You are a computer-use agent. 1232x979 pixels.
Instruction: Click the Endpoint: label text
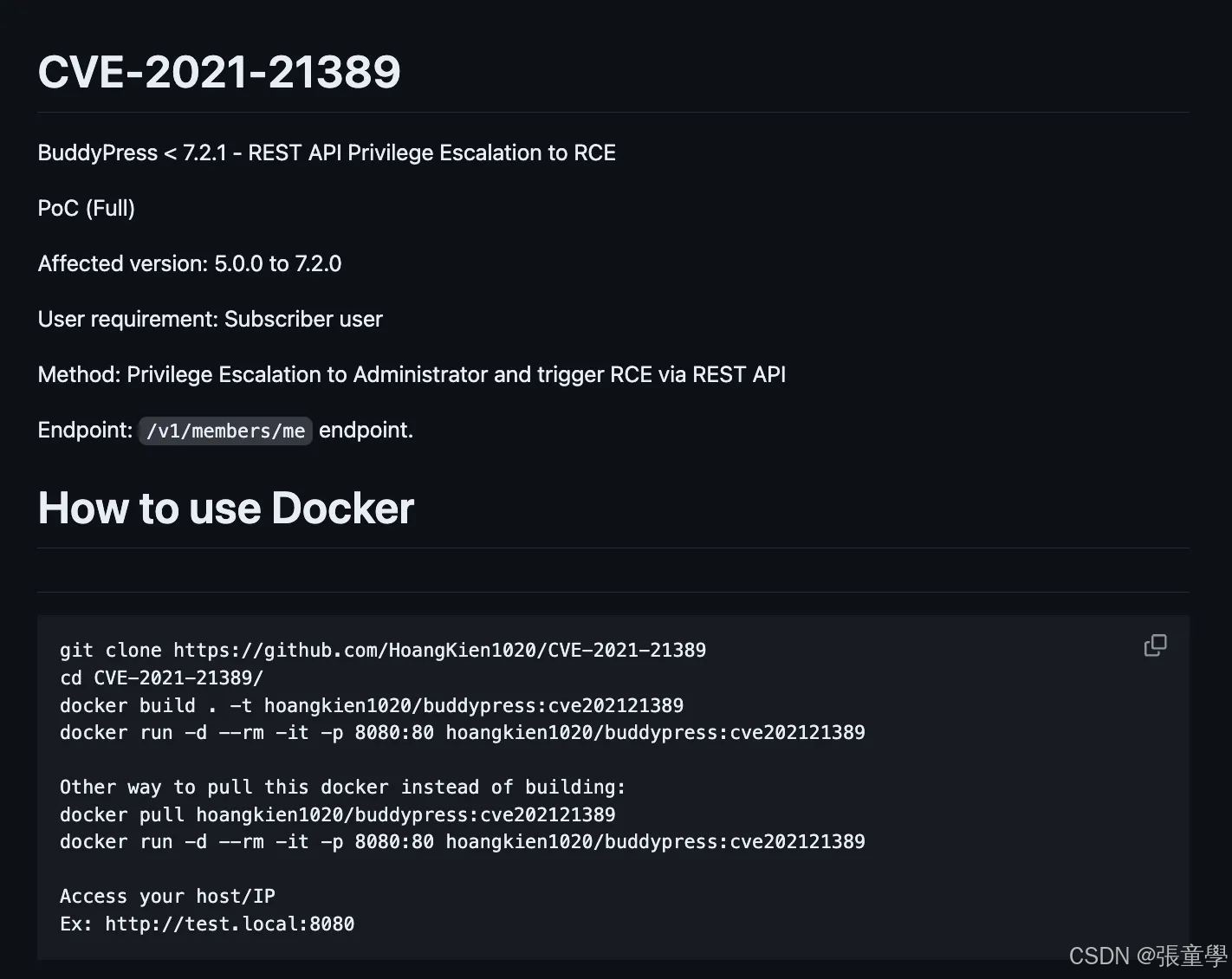[x=85, y=431]
